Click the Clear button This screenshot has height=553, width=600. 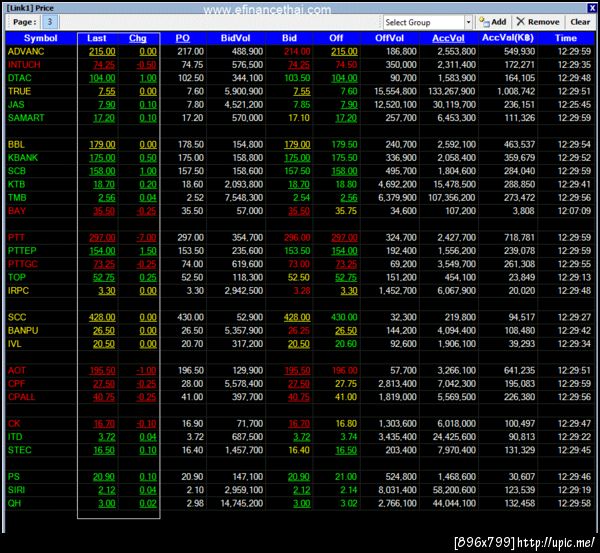point(580,22)
